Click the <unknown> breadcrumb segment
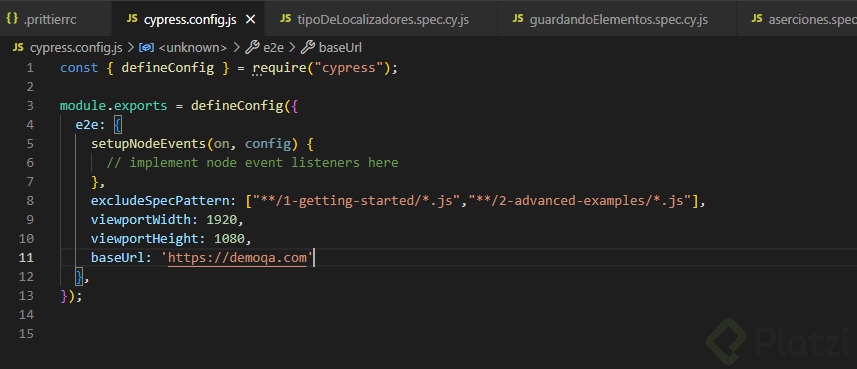Image resolution: width=857 pixels, height=369 pixels. [192, 48]
